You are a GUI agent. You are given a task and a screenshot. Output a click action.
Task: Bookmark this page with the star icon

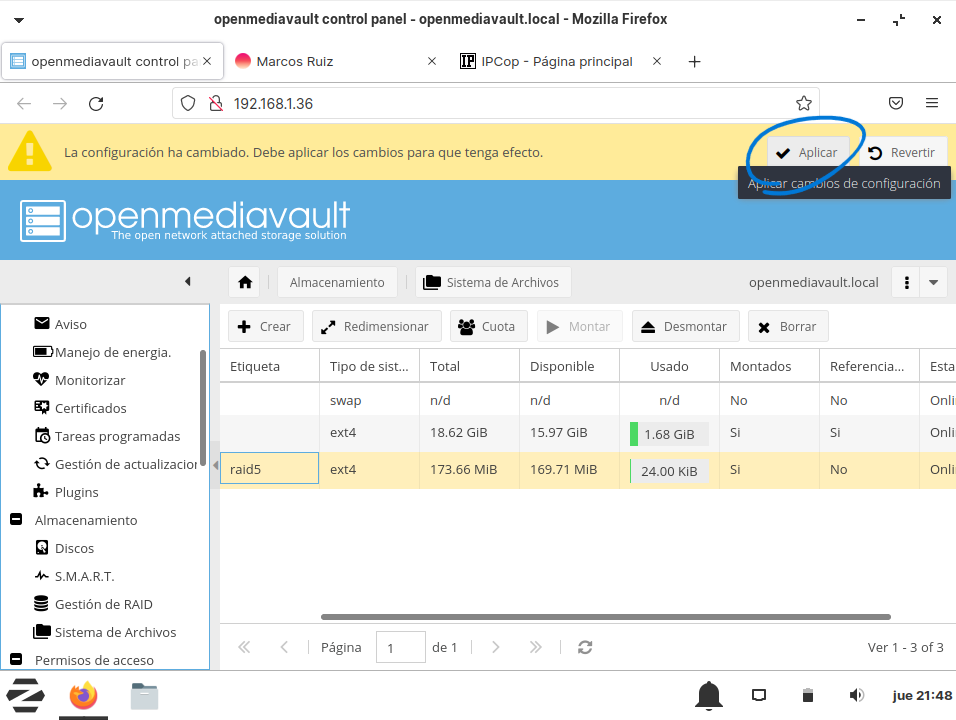click(x=803, y=103)
